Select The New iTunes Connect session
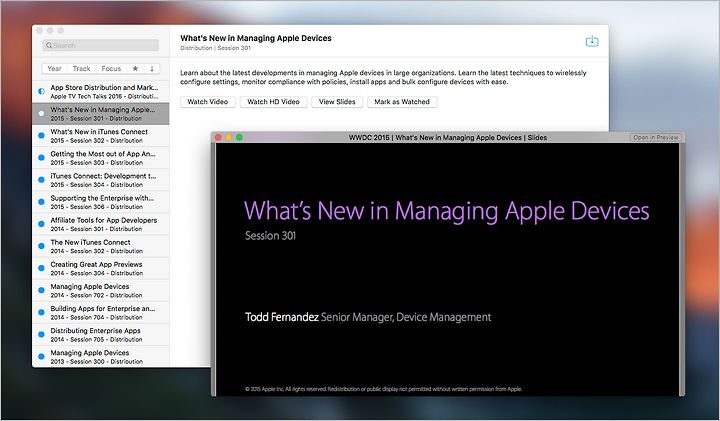 (x=101, y=246)
